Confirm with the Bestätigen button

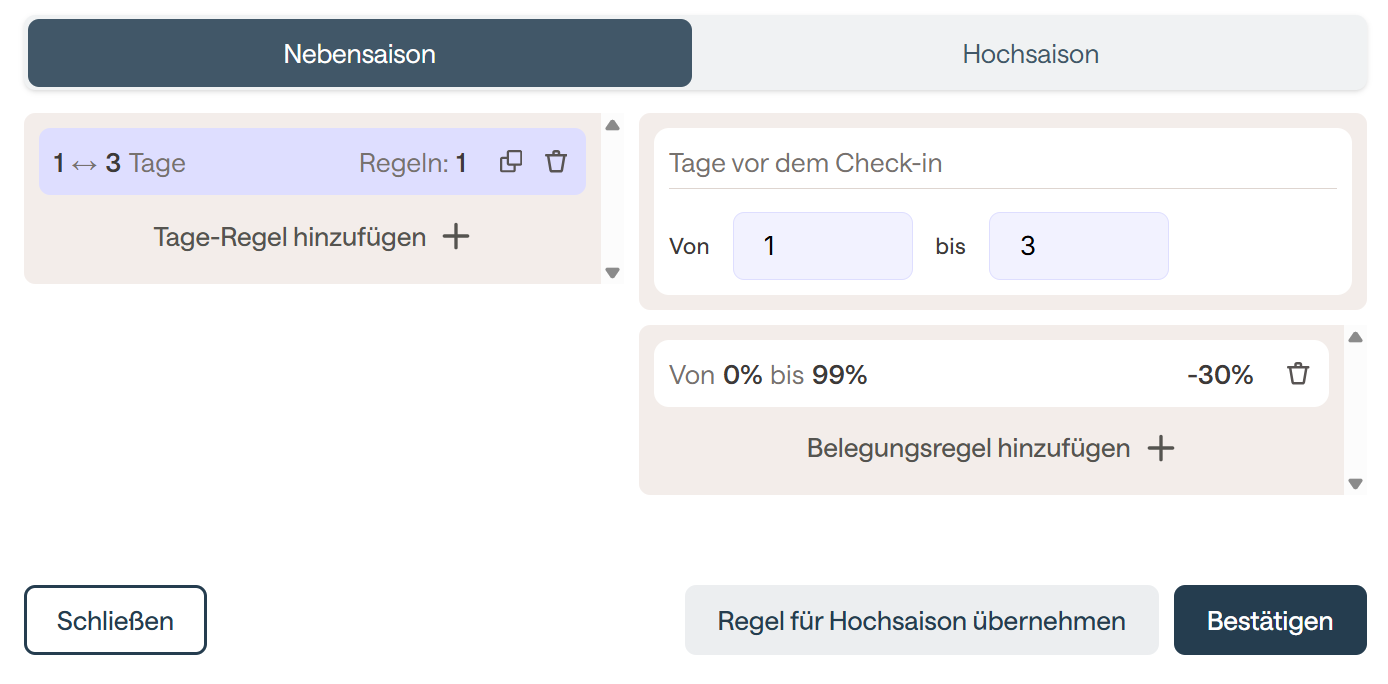tap(1269, 620)
